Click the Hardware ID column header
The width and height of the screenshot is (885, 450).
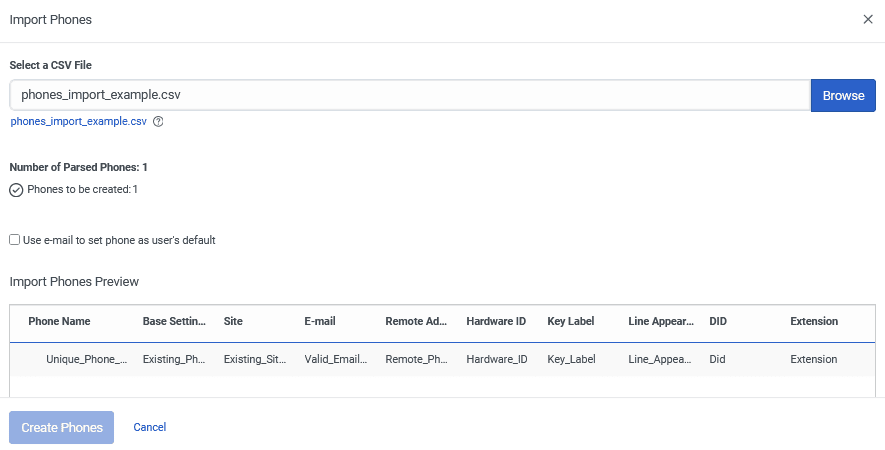click(496, 321)
